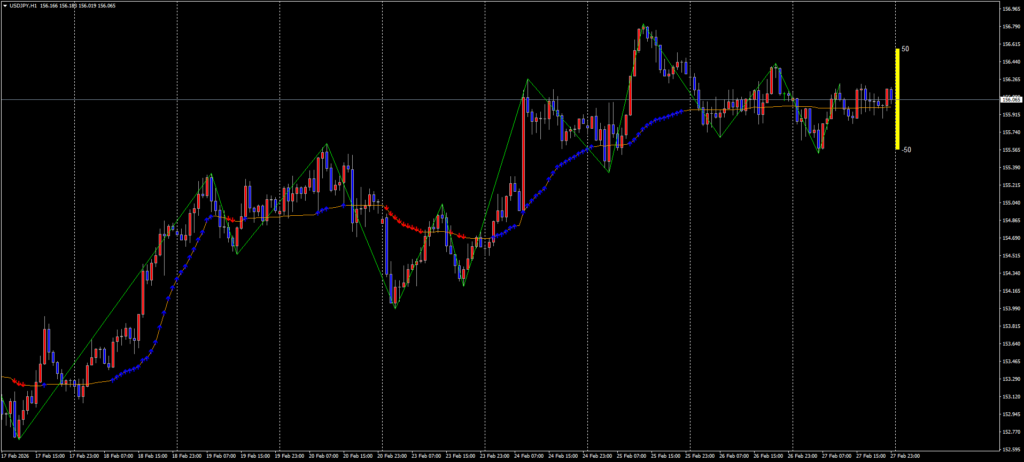Select the 17 Feb 2026 time label

[x=16, y=456]
